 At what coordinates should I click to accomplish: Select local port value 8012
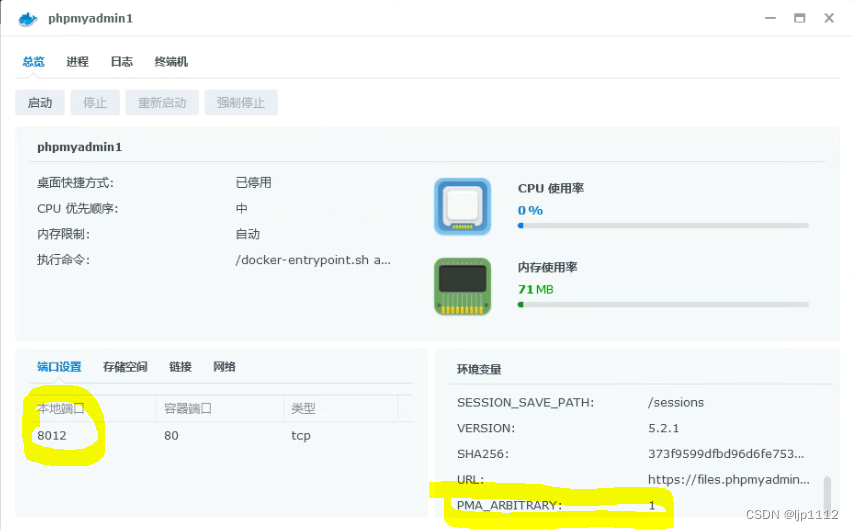[x=52, y=436]
